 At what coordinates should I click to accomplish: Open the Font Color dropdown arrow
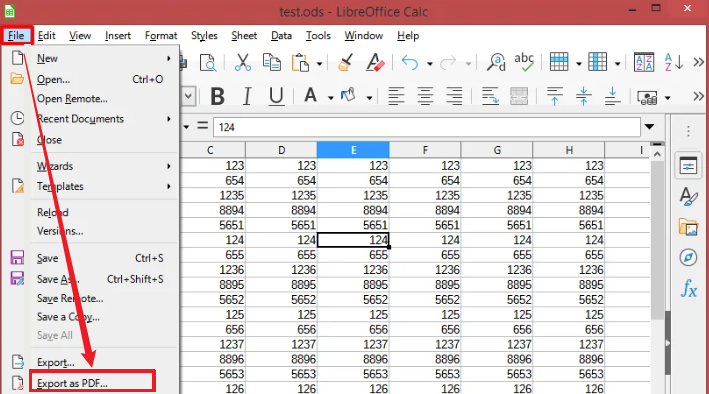coord(331,98)
